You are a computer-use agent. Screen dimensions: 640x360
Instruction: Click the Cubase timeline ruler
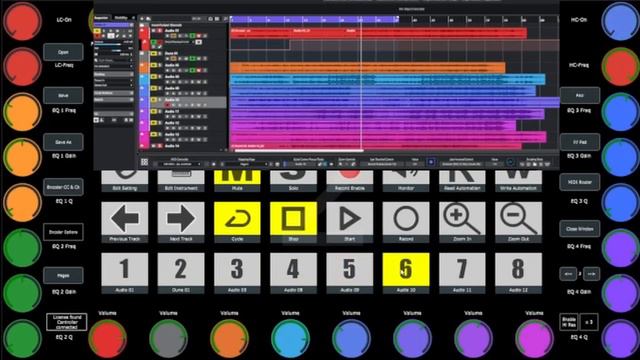(394, 19)
